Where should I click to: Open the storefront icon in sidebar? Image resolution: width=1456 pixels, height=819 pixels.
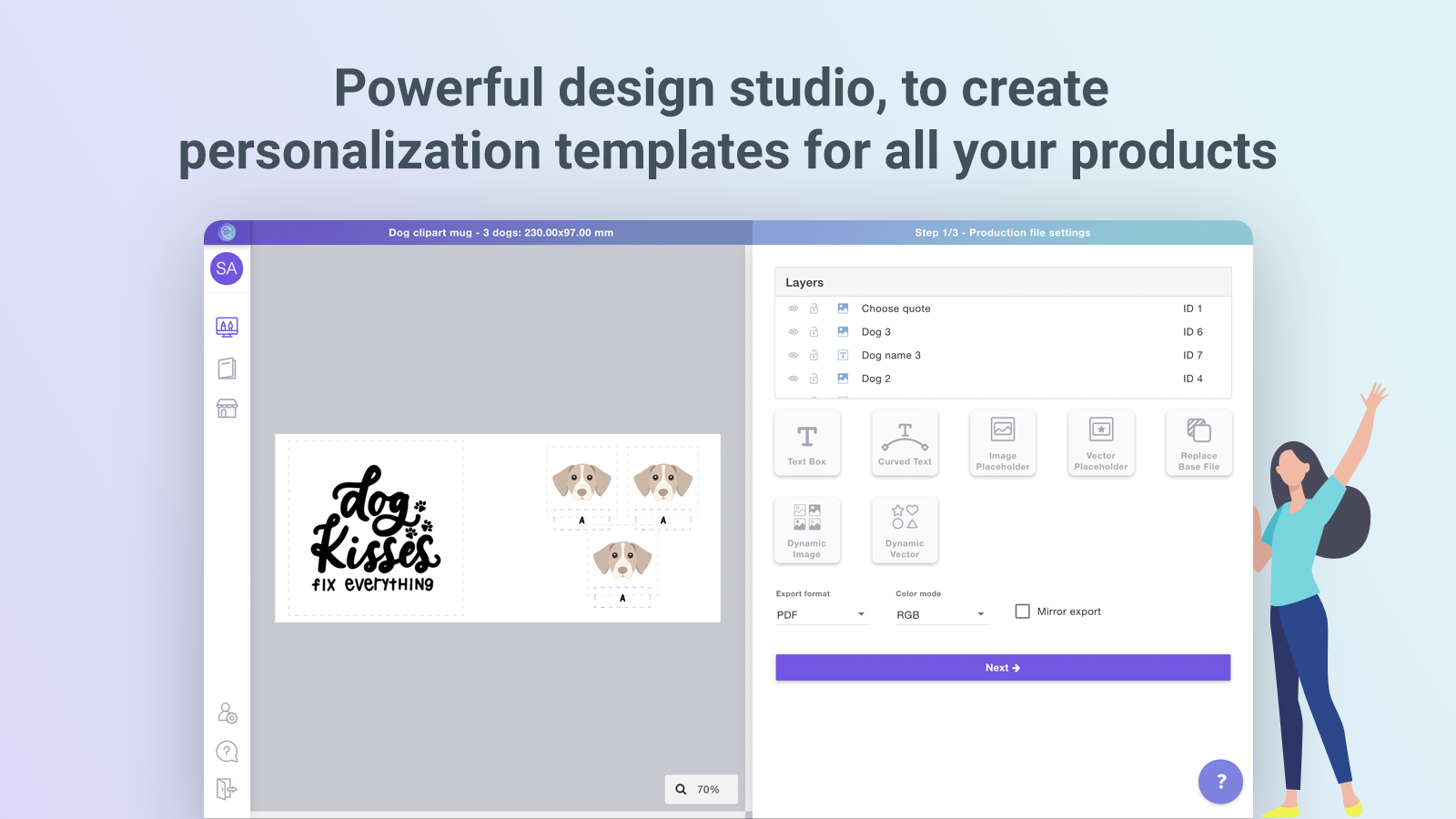[x=226, y=408]
